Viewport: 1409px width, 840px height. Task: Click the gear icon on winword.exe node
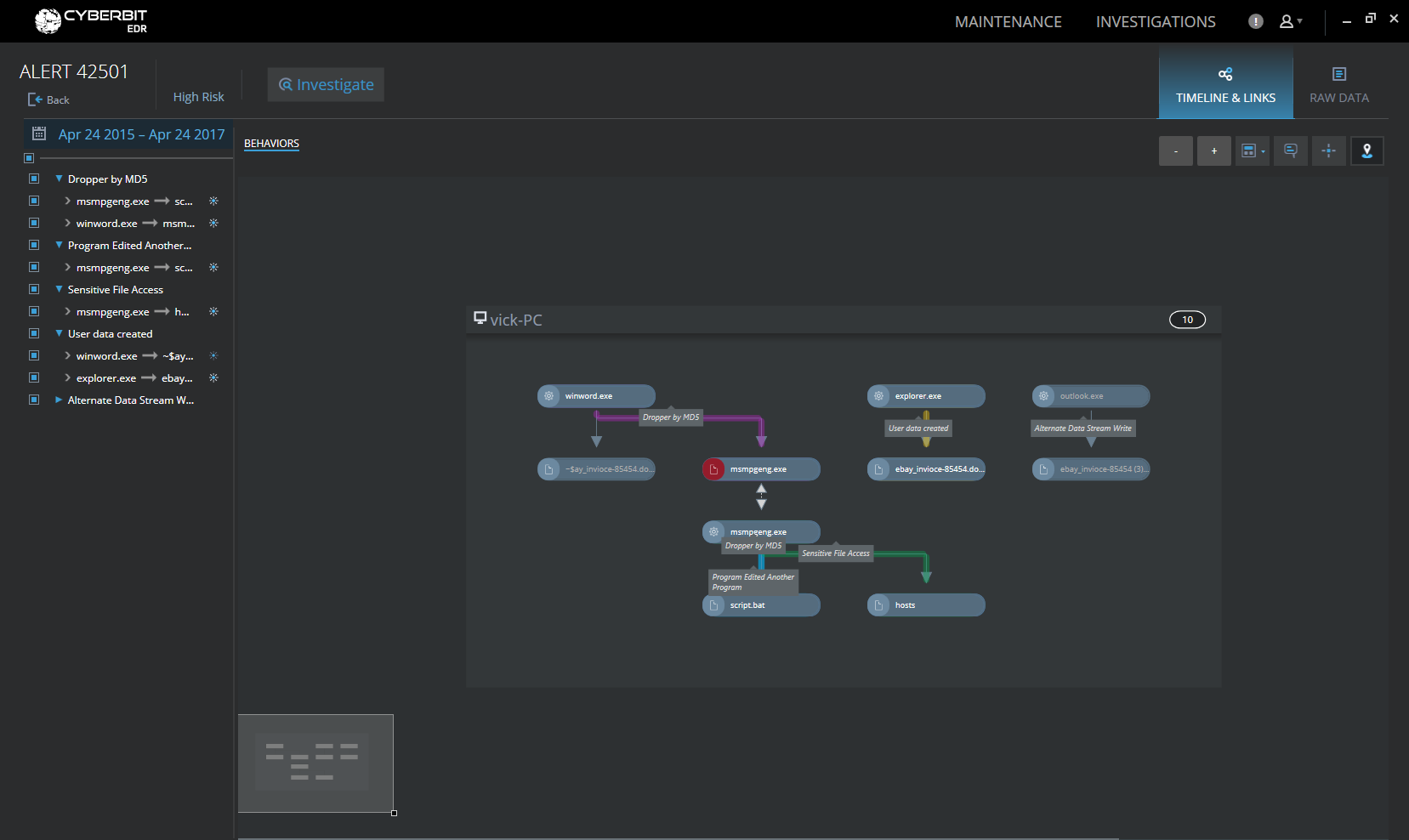[x=549, y=396]
